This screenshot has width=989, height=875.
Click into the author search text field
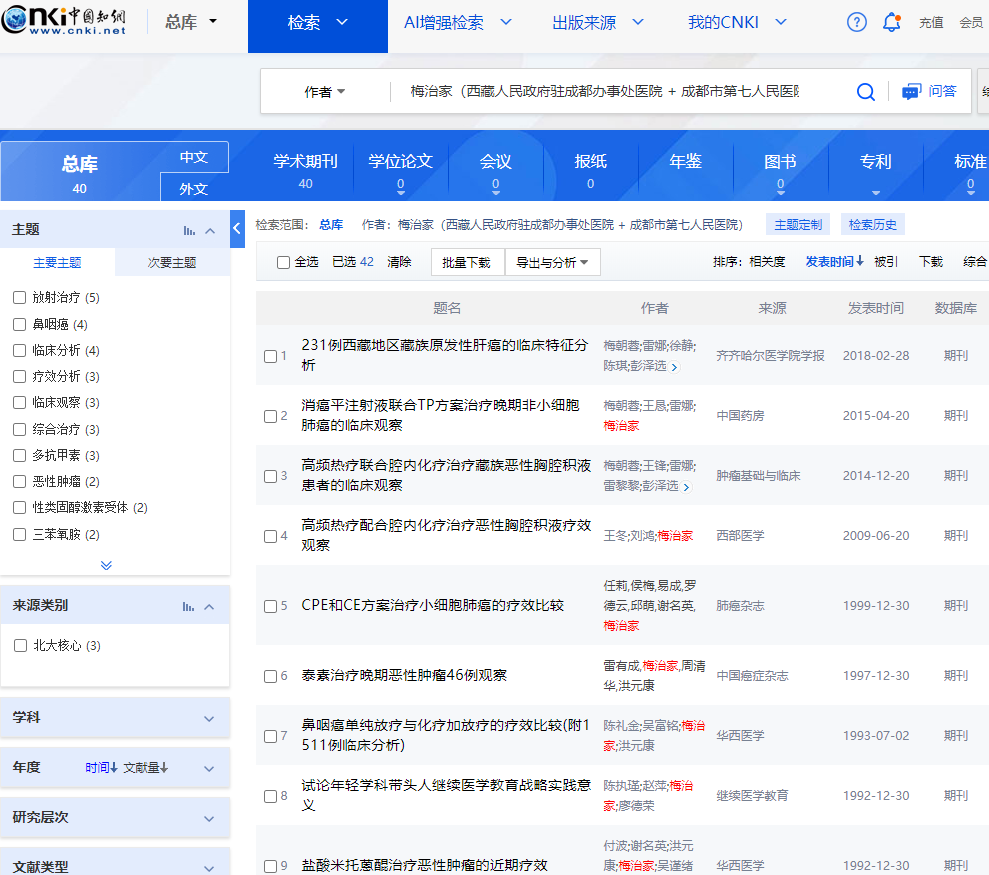604,92
